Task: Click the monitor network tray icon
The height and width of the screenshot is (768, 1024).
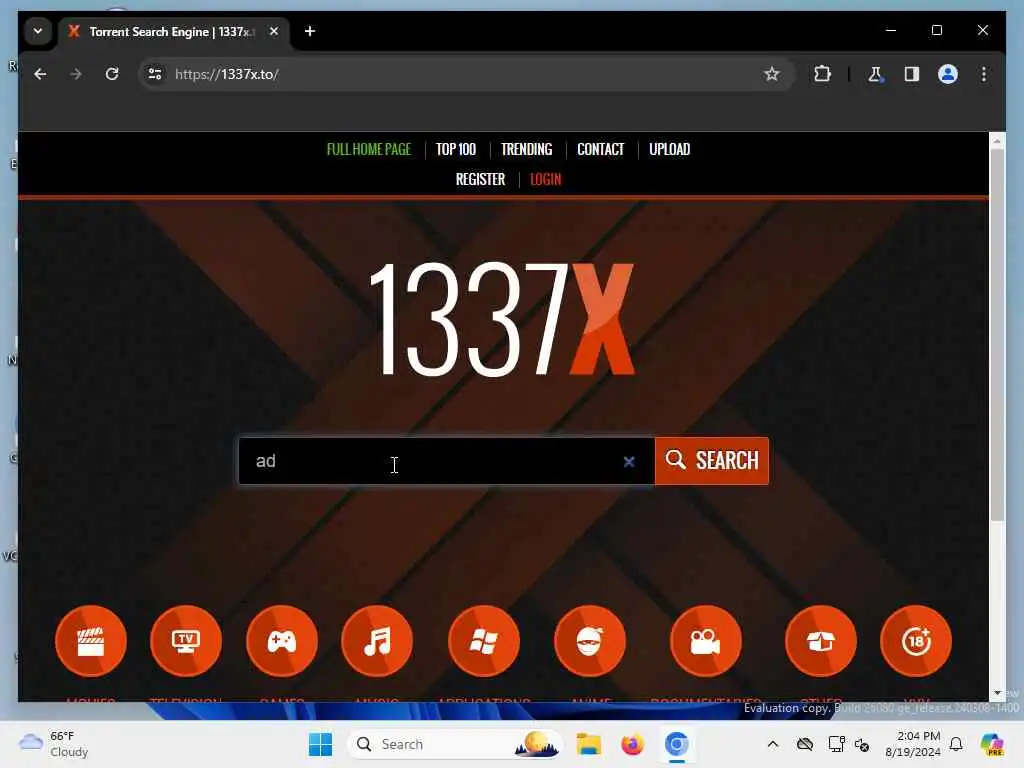Action: (x=836, y=744)
